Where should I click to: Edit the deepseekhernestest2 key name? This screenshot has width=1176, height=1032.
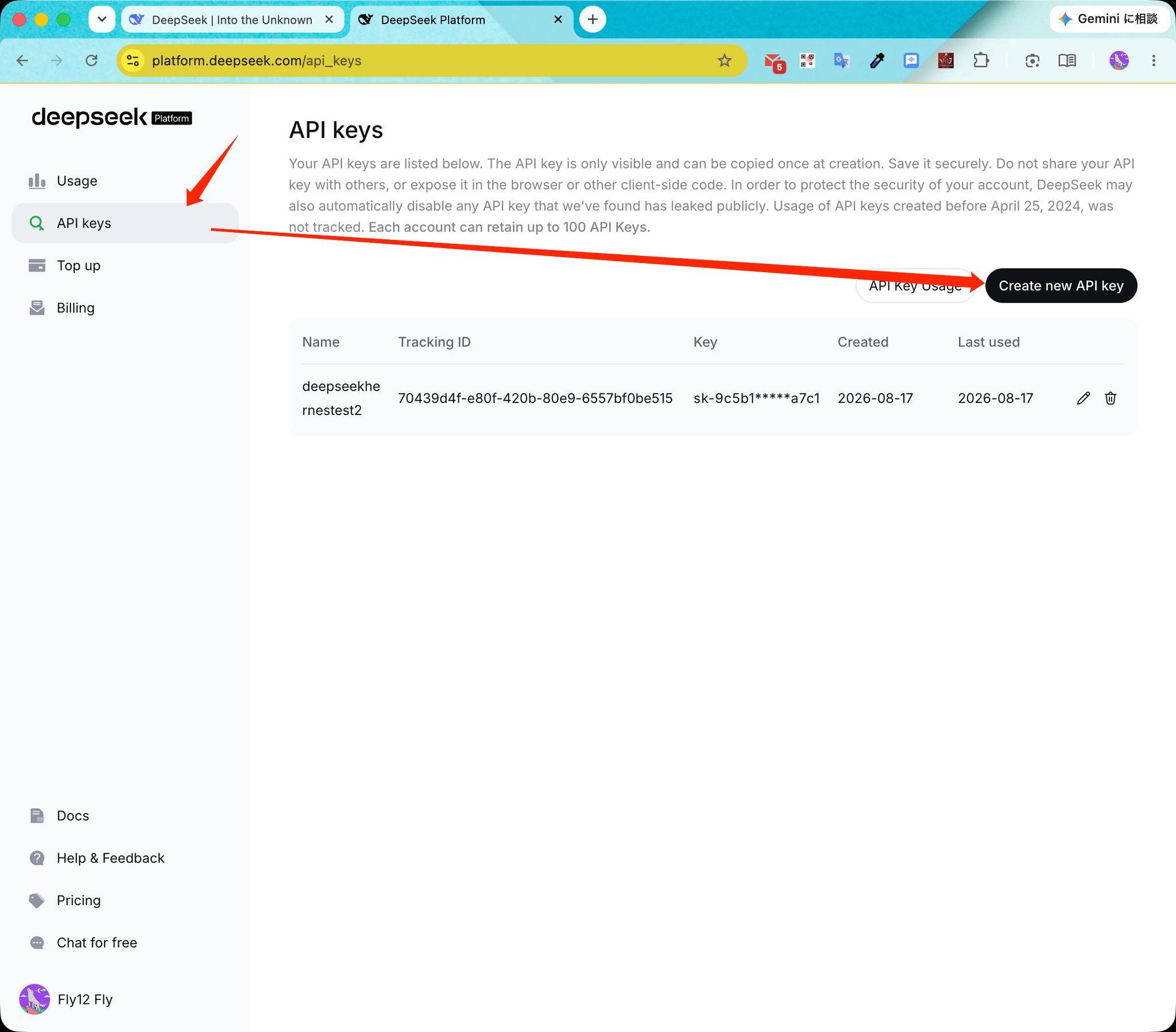pyautogui.click(x=1084, y=398)
